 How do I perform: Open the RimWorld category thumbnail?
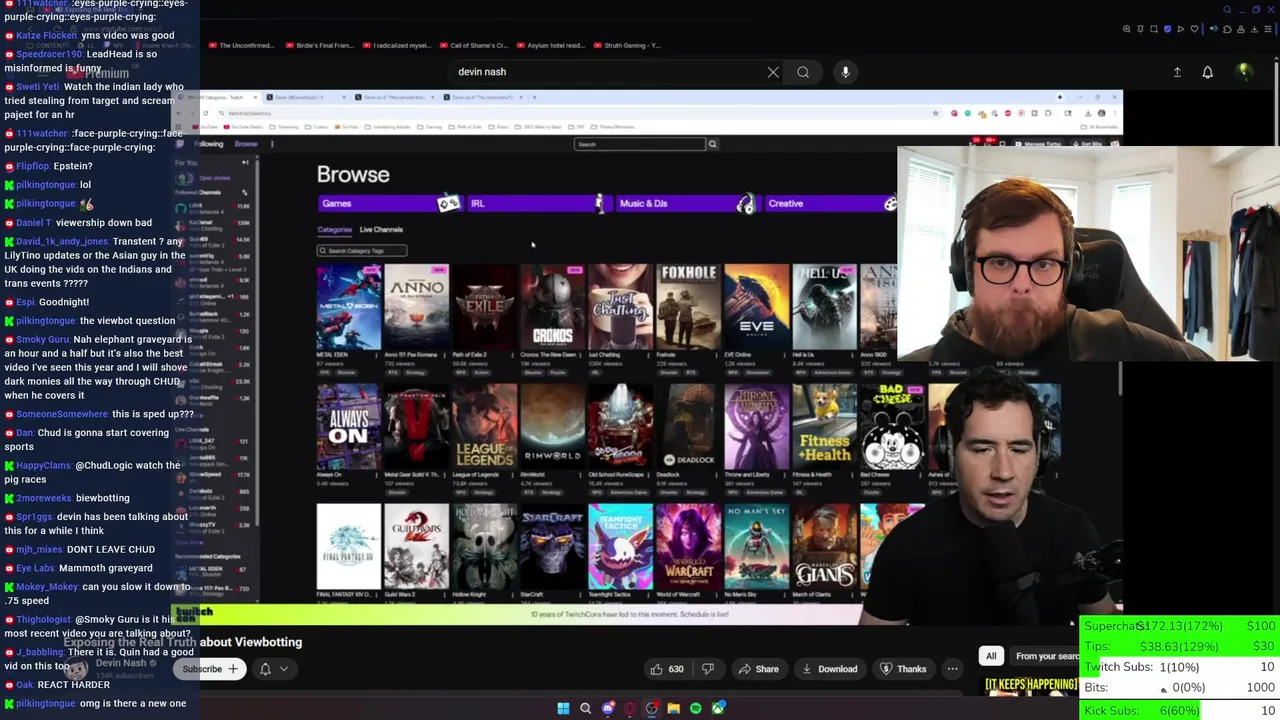[552, 427]
